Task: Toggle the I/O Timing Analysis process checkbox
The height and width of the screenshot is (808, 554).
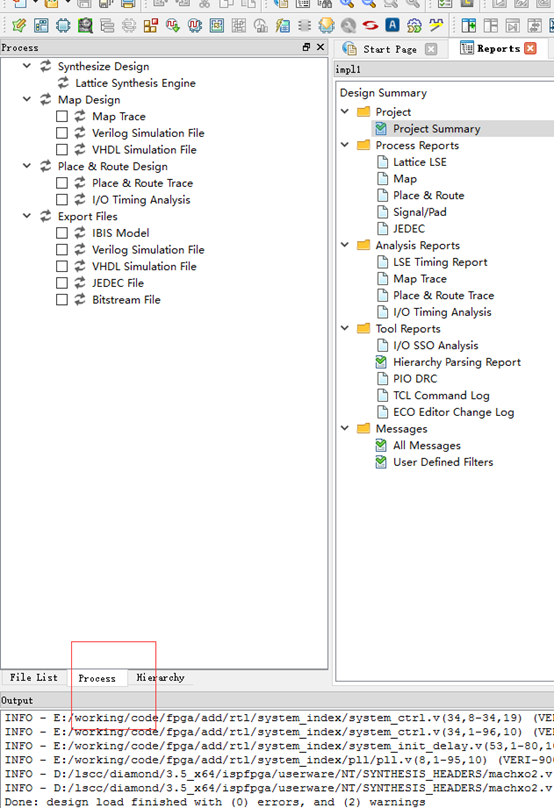Action: (x=62, y=199)
